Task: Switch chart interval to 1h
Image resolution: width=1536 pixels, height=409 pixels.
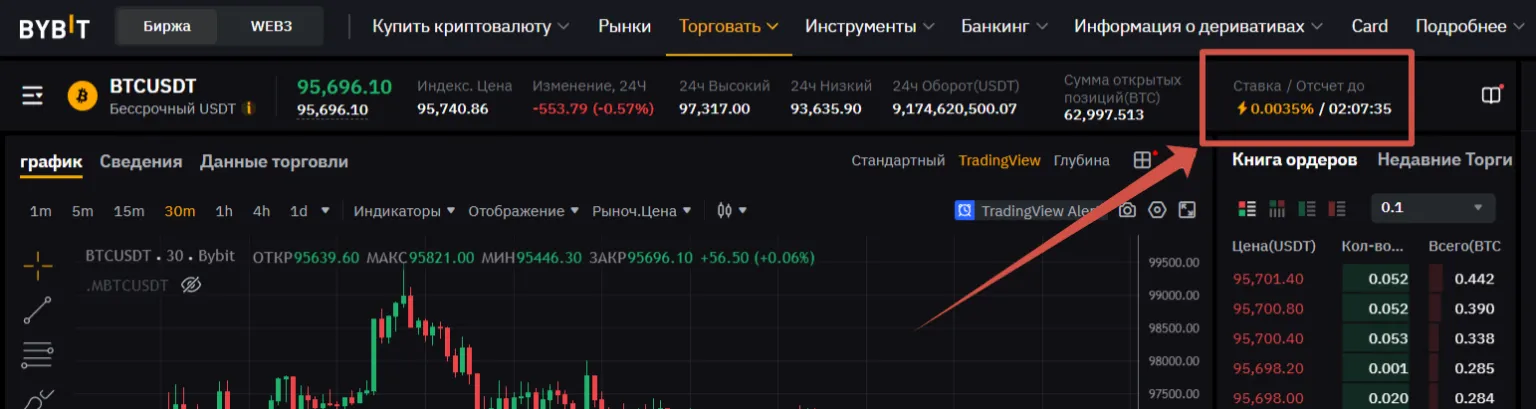Action: pos(224,211)
